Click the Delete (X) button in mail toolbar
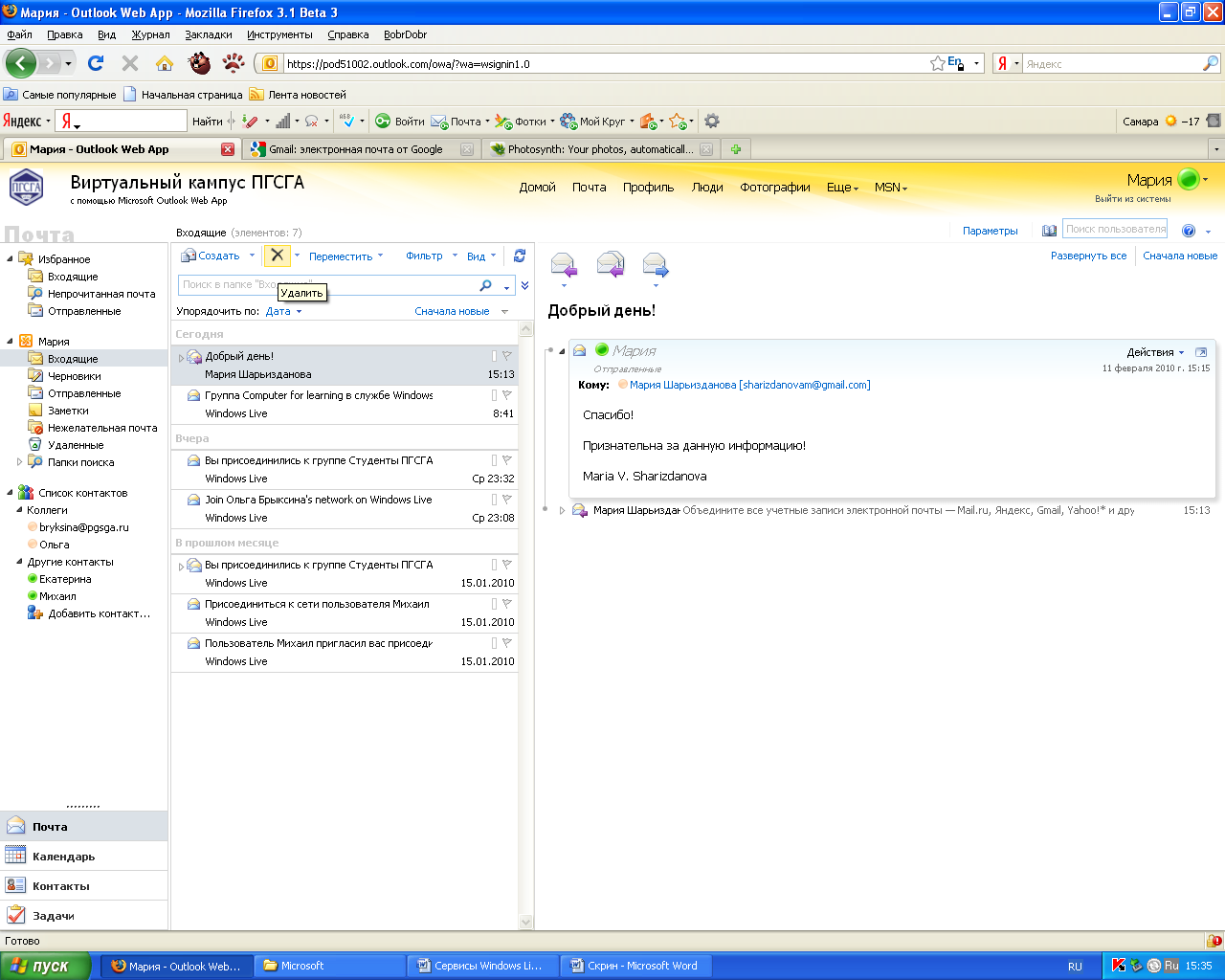1225x980 pixels. [x=277, y=256]
